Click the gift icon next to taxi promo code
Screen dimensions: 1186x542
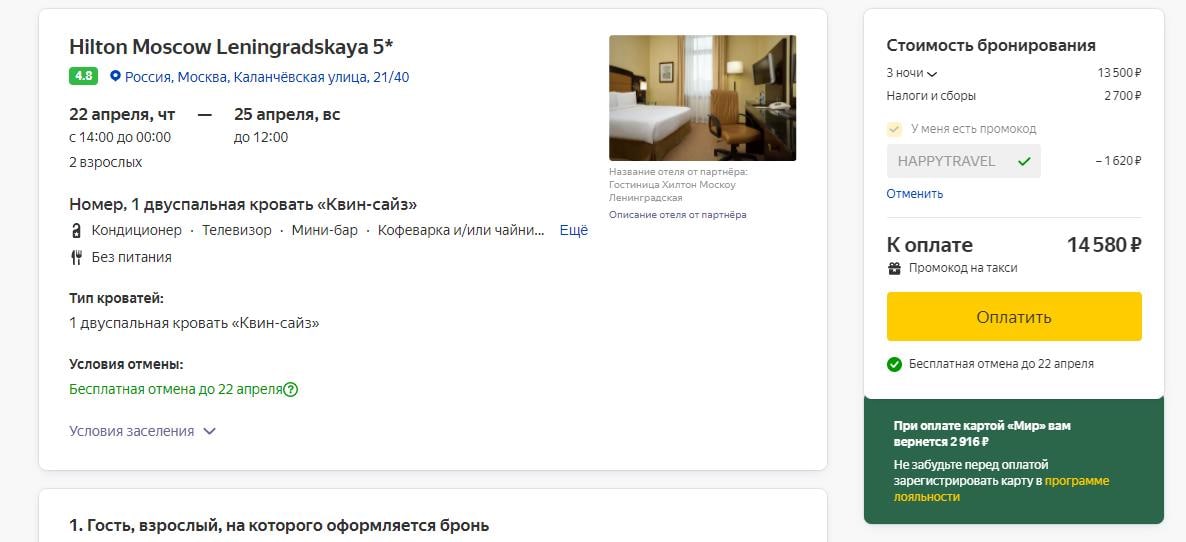(894, 268)
